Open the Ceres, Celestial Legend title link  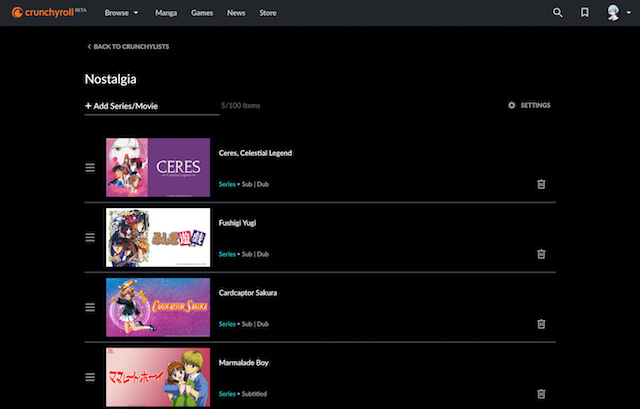click(x=255, y=153)
